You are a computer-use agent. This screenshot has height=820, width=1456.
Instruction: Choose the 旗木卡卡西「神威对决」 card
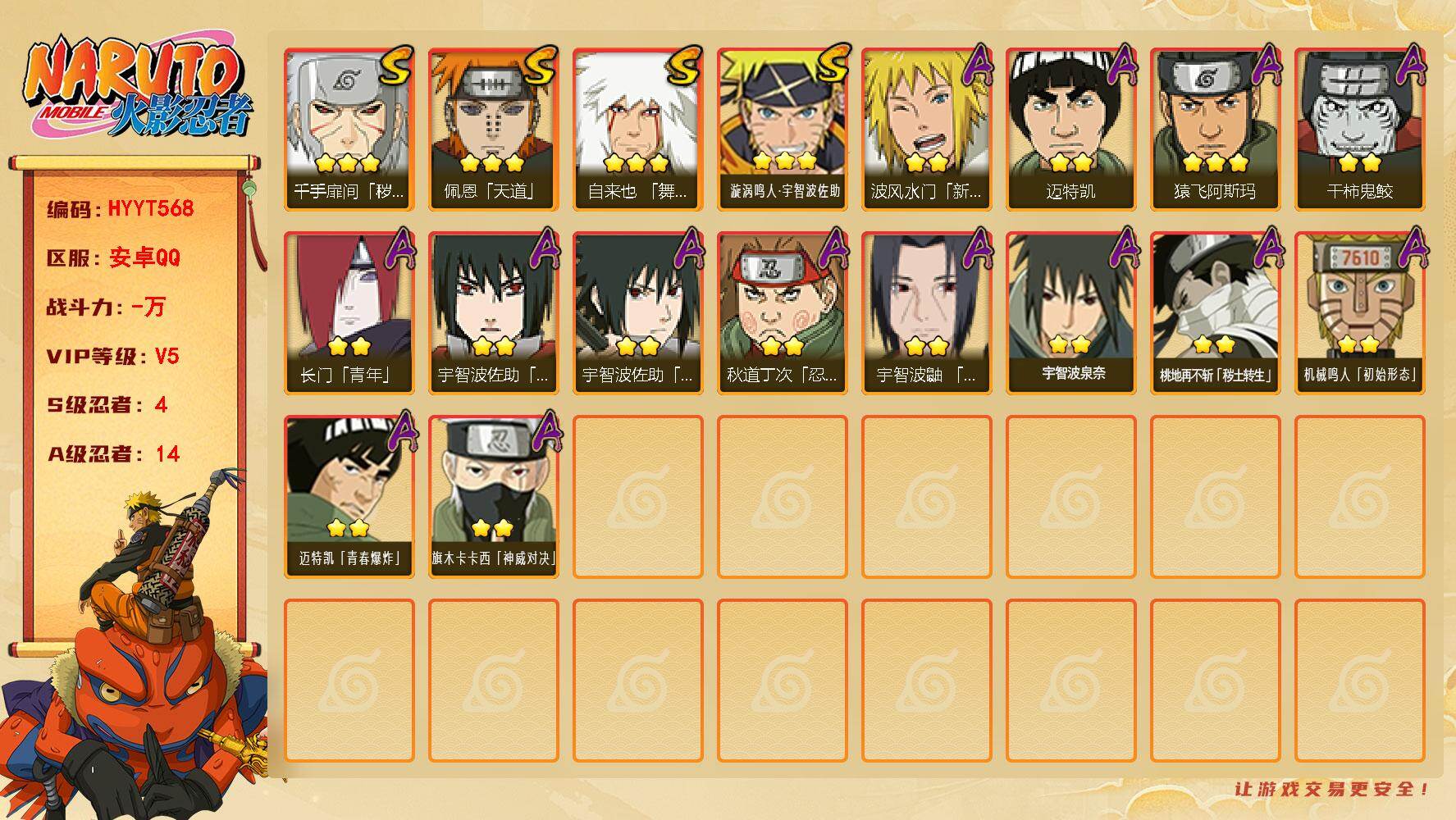[494, 497]
